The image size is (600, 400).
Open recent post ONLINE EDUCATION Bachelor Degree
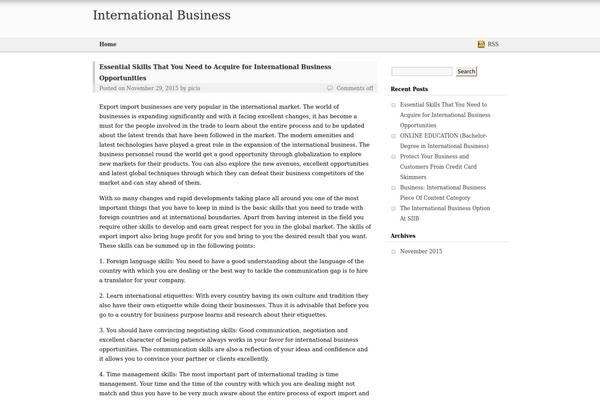coord(444,141)
